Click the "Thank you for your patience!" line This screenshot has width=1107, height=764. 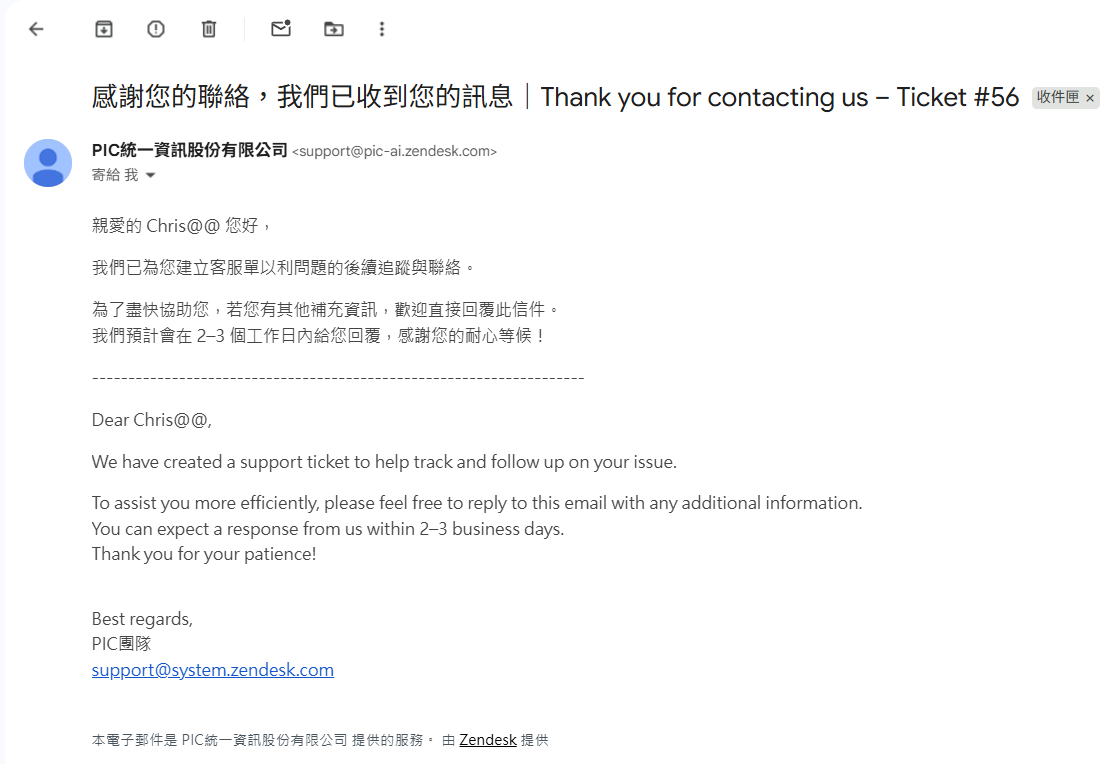(204, 554)
